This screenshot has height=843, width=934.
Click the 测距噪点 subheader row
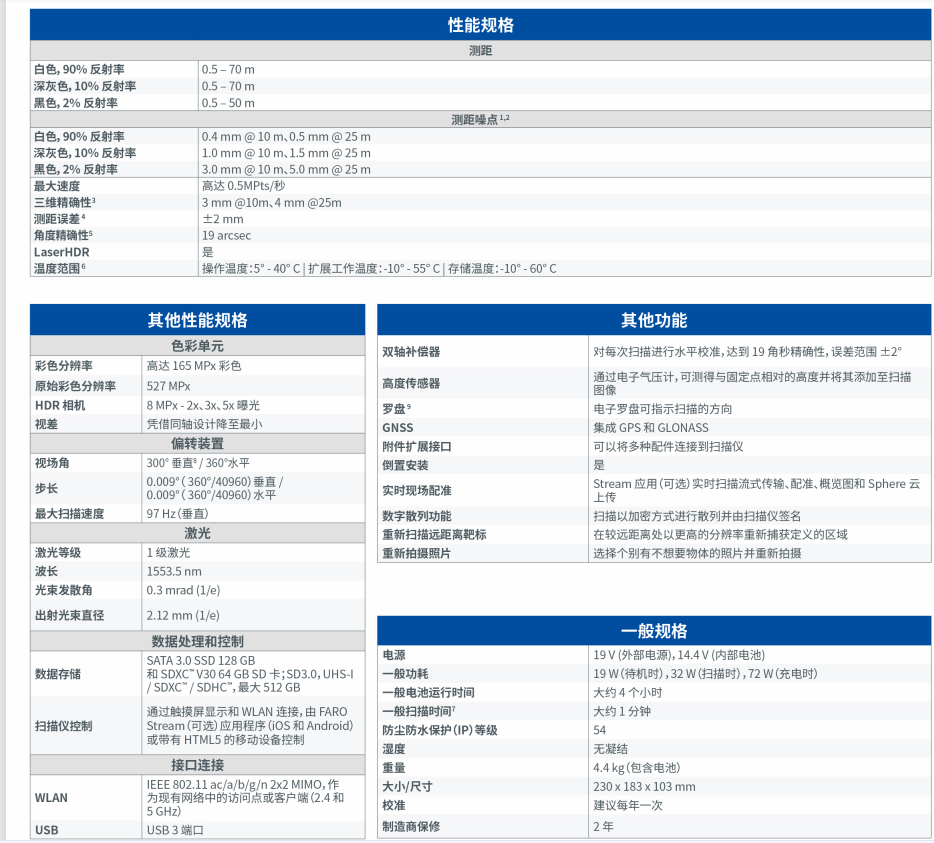coord(480,119)
